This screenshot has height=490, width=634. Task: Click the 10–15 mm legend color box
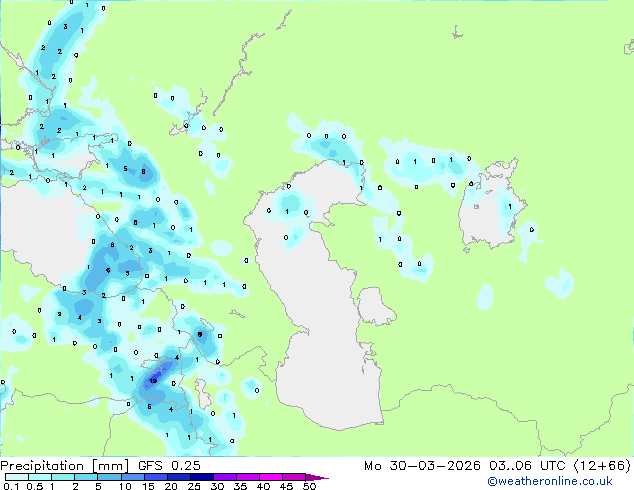[x=133, y=477]
